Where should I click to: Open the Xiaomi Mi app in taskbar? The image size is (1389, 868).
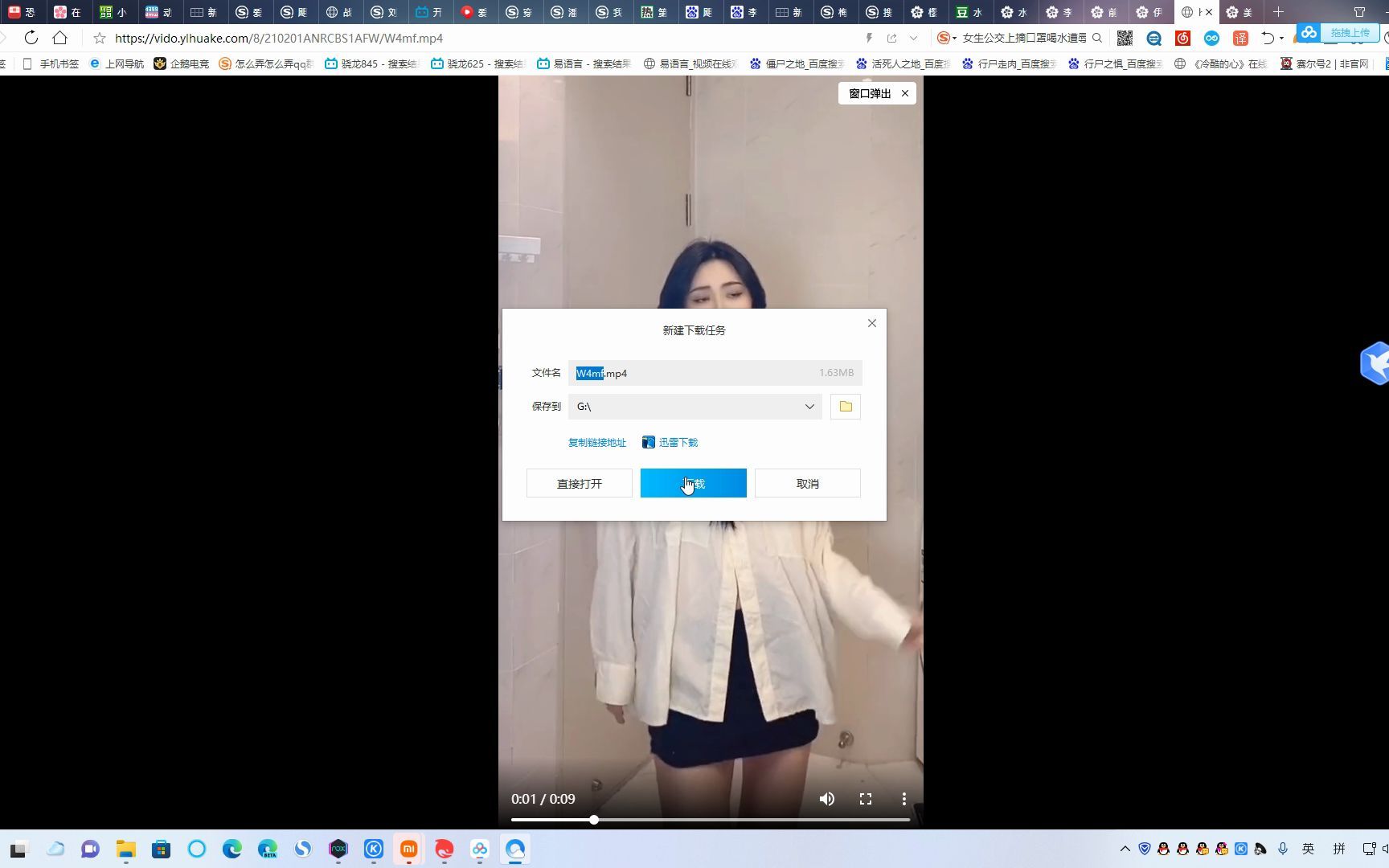[x=408, y=849]
